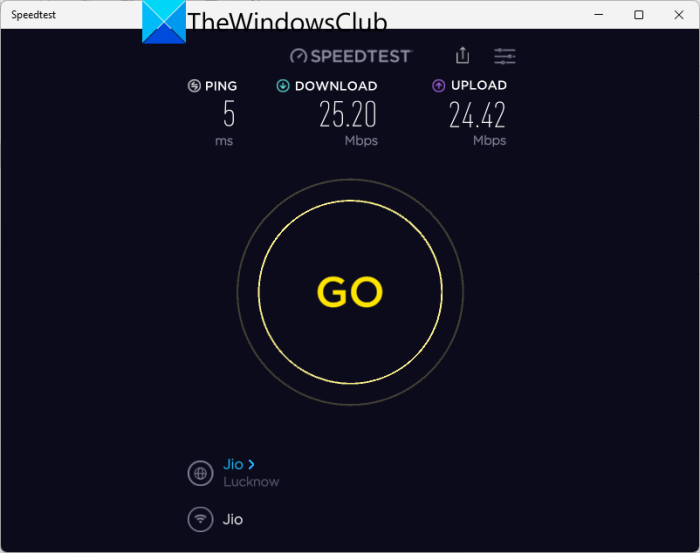Click the ping icon

[x=194, y=86]
